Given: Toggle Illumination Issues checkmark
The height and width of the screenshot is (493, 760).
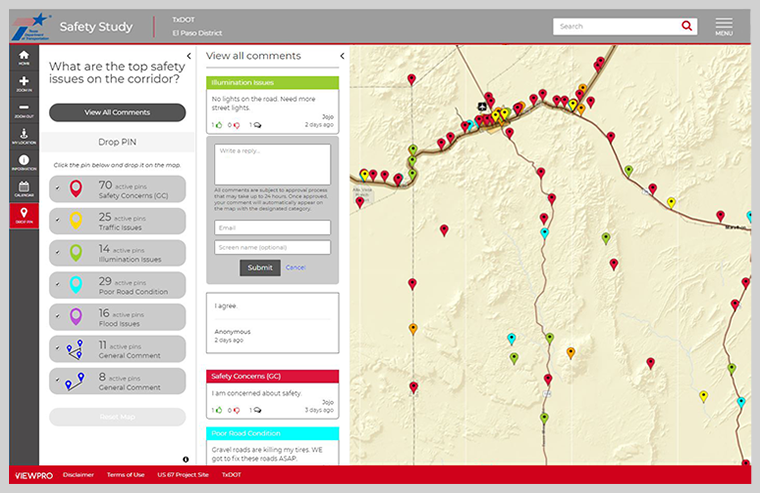Looking at the screenshot, I should (58, 252).
